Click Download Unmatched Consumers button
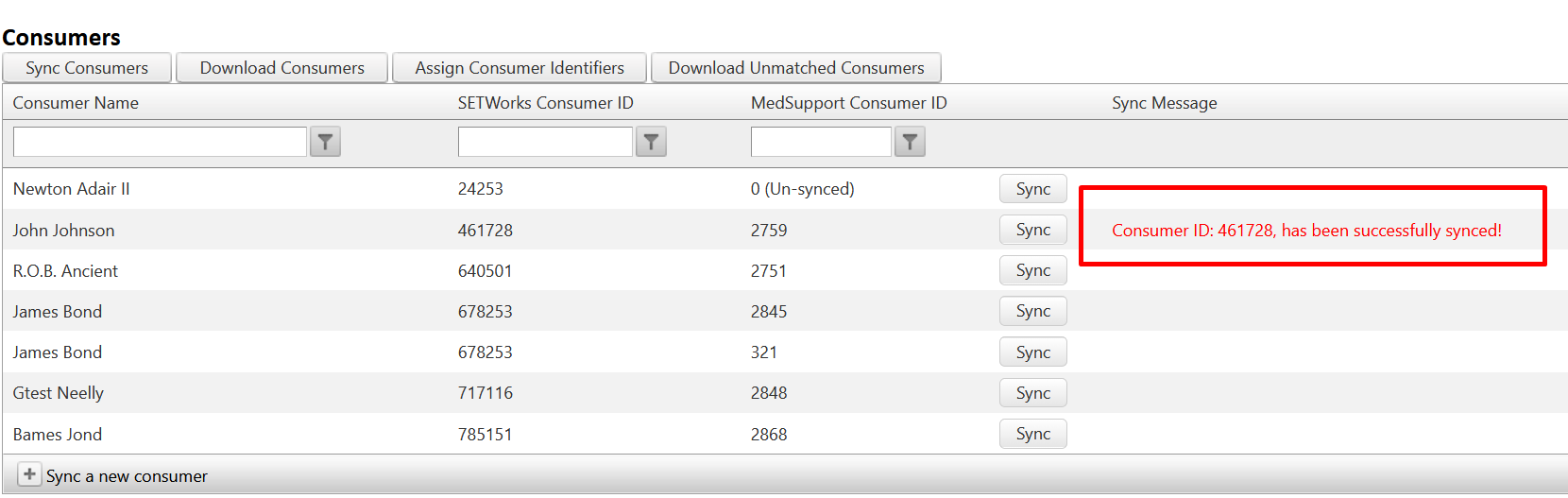Image resolution: width=1568 pixels, height=498 pixels. pyautogui.click(x=795, y=68)
